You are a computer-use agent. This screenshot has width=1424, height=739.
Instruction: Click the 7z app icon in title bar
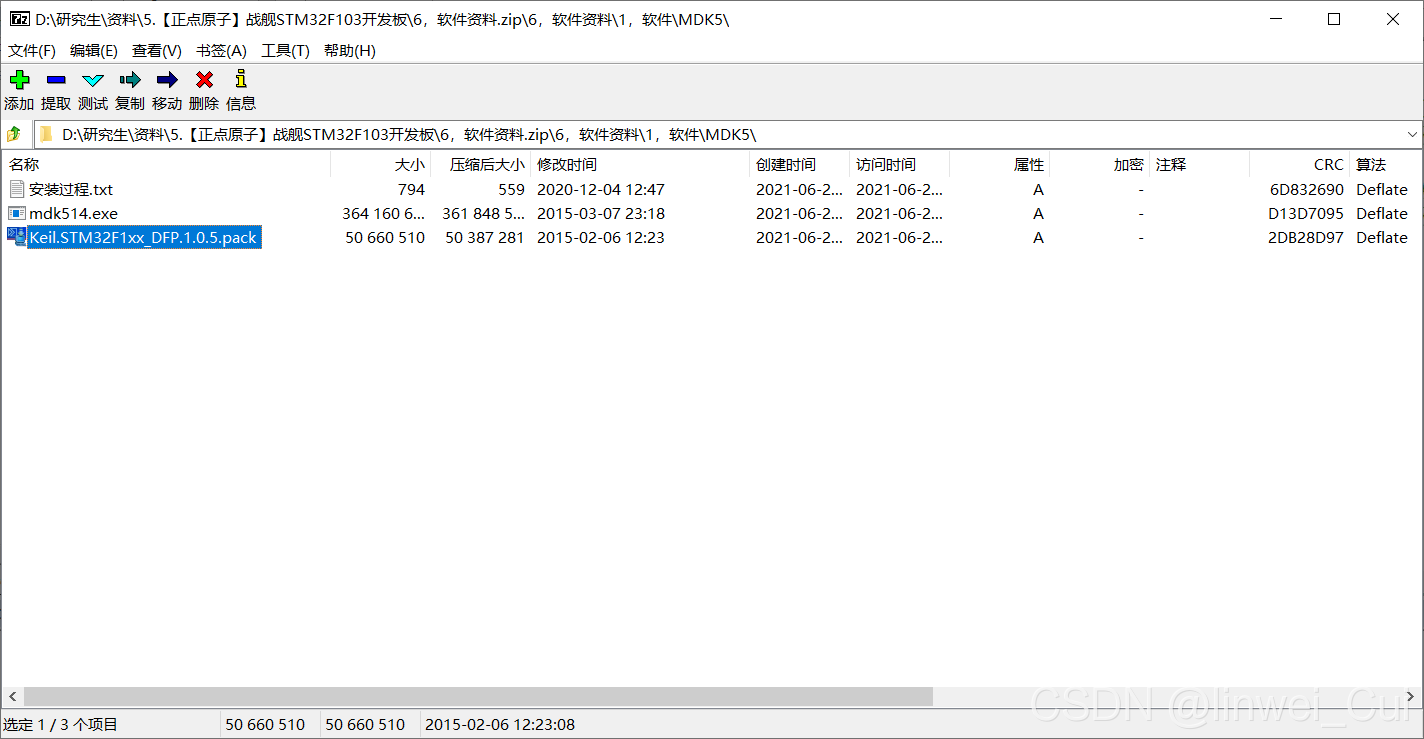point(19,19)
